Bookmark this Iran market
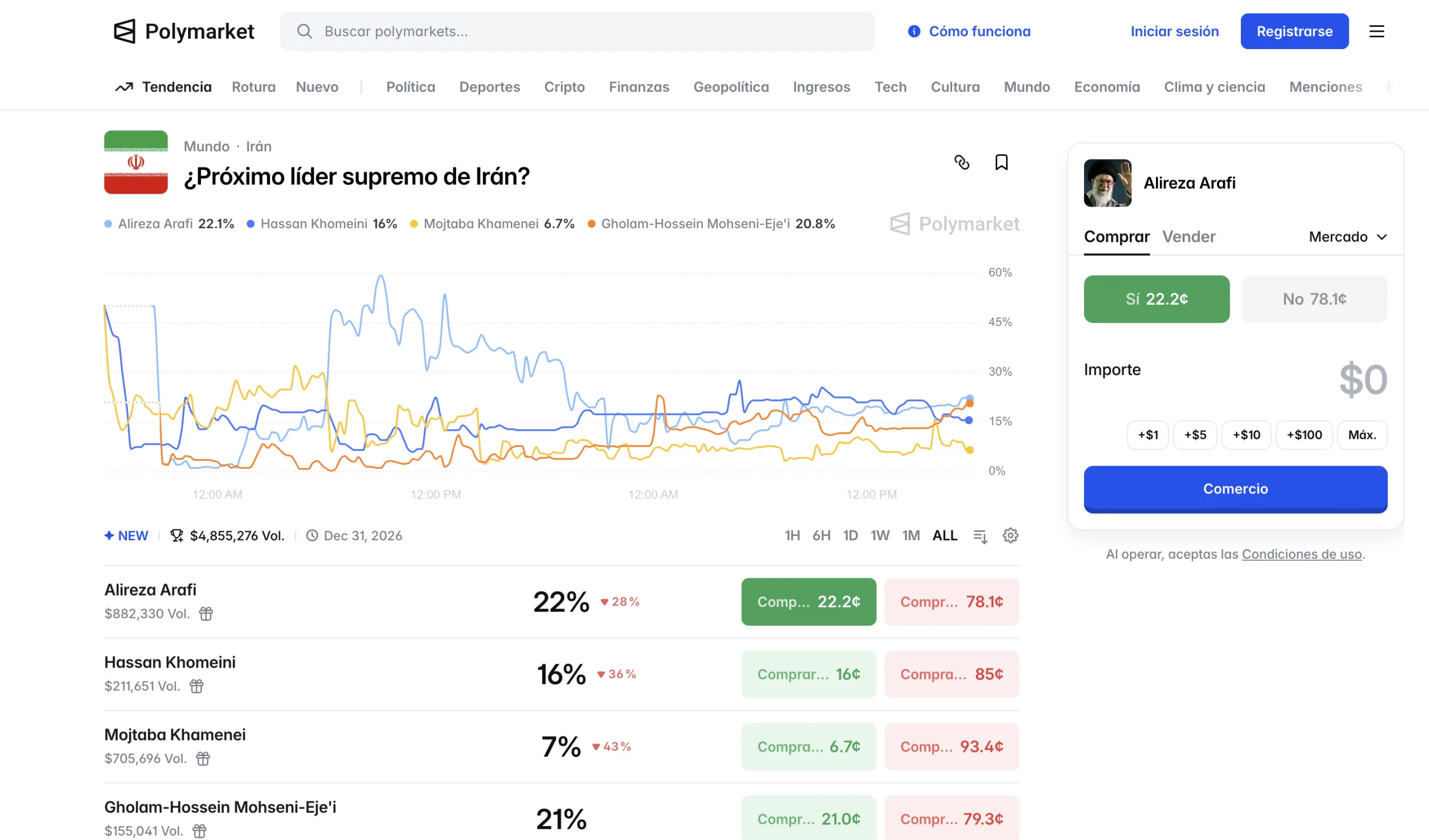The width and height of the screenshot is (1429, 840). tap(1001, 162)
